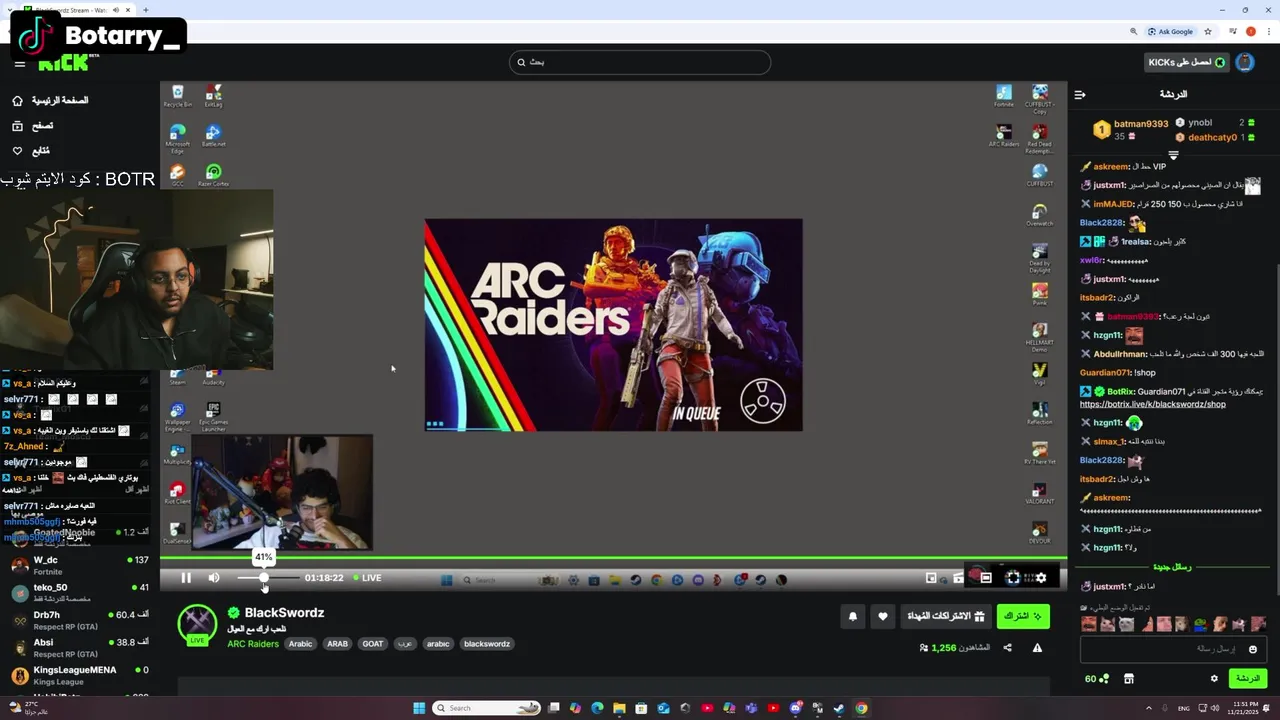Open Microsoft Edge from the taskbar
The height and width of the screenshot is (720, 1280).
[x=597, y=708]
